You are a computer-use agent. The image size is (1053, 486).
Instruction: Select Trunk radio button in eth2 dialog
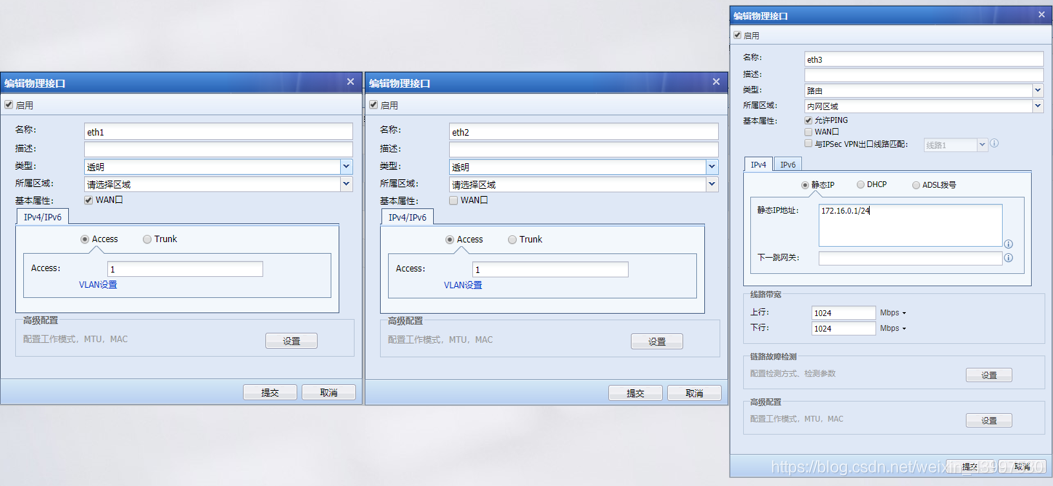(512, 240)
